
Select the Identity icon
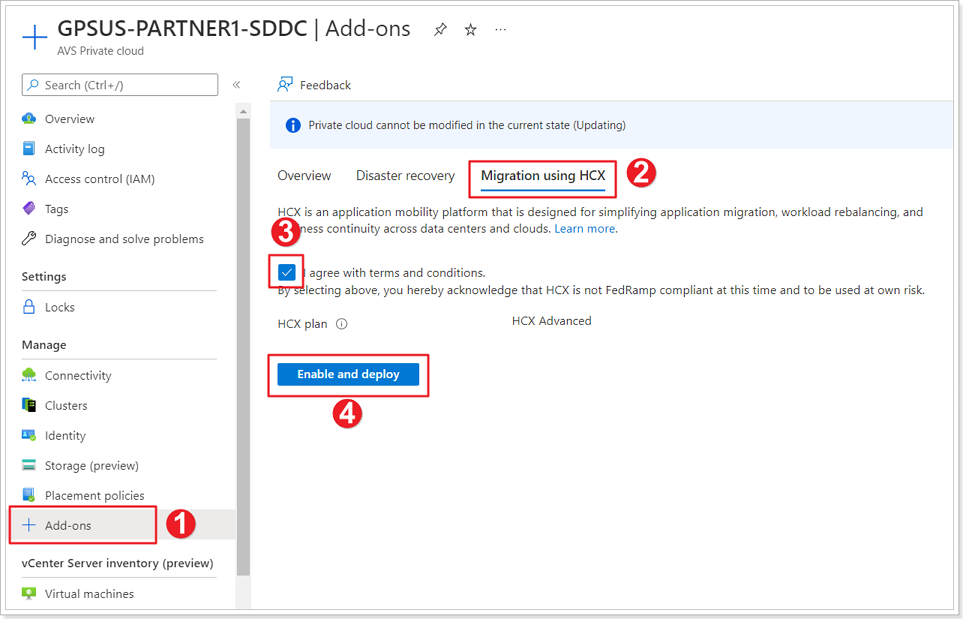tap(30, 435)
